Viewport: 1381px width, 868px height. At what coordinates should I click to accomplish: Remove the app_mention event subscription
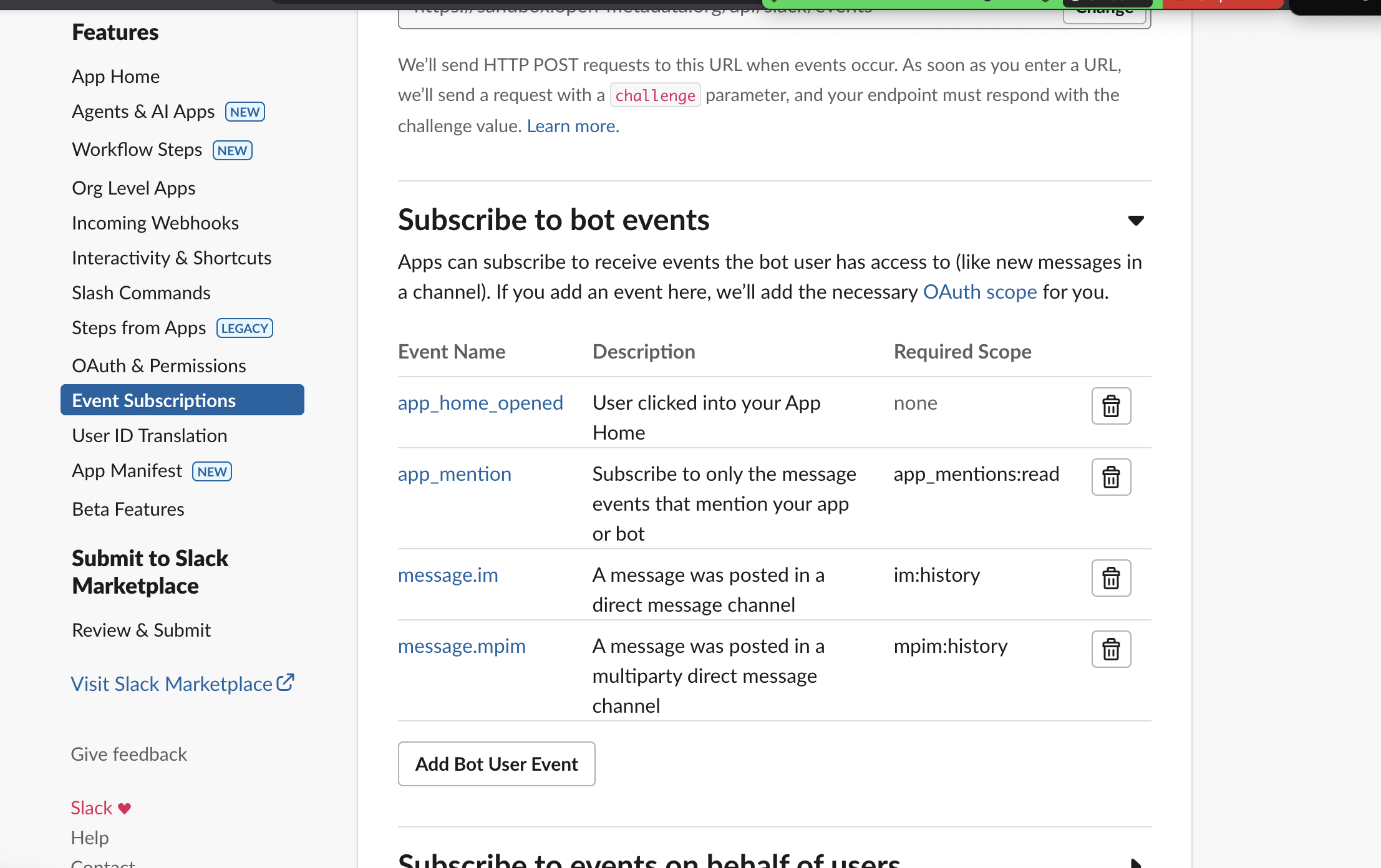coord(1111,477)
